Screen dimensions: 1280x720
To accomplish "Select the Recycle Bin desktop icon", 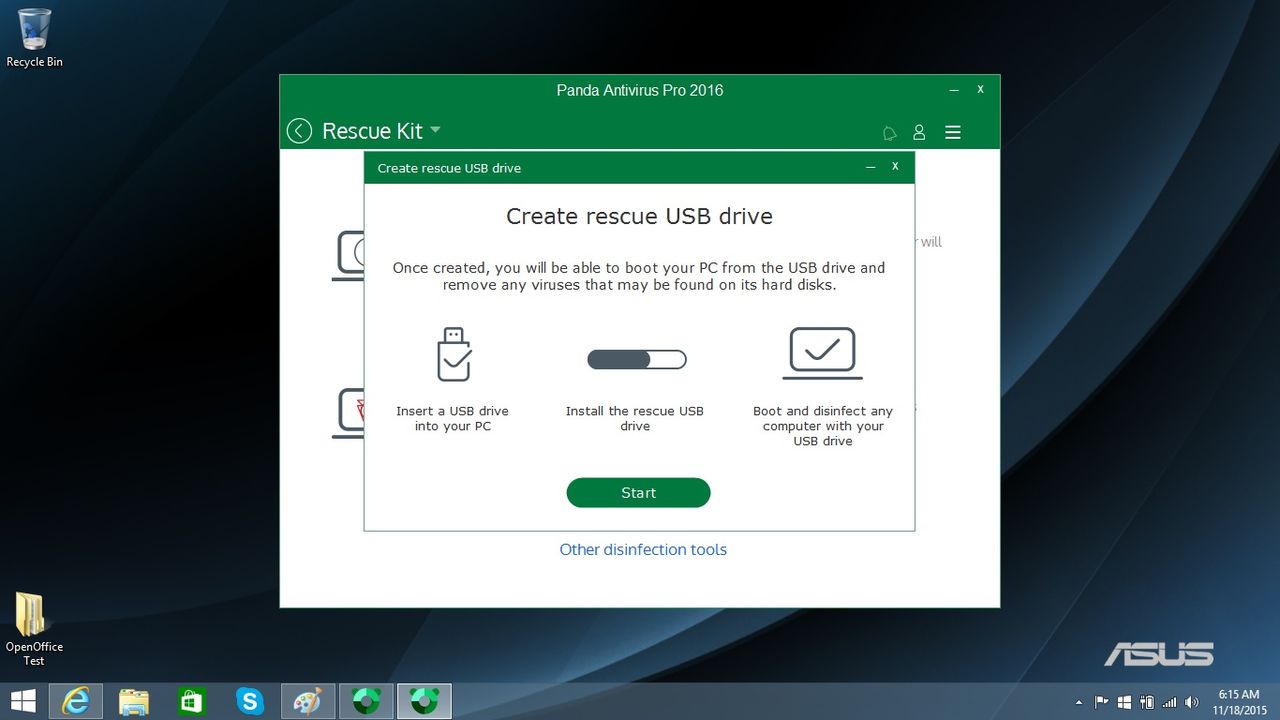I will [34, 39].
